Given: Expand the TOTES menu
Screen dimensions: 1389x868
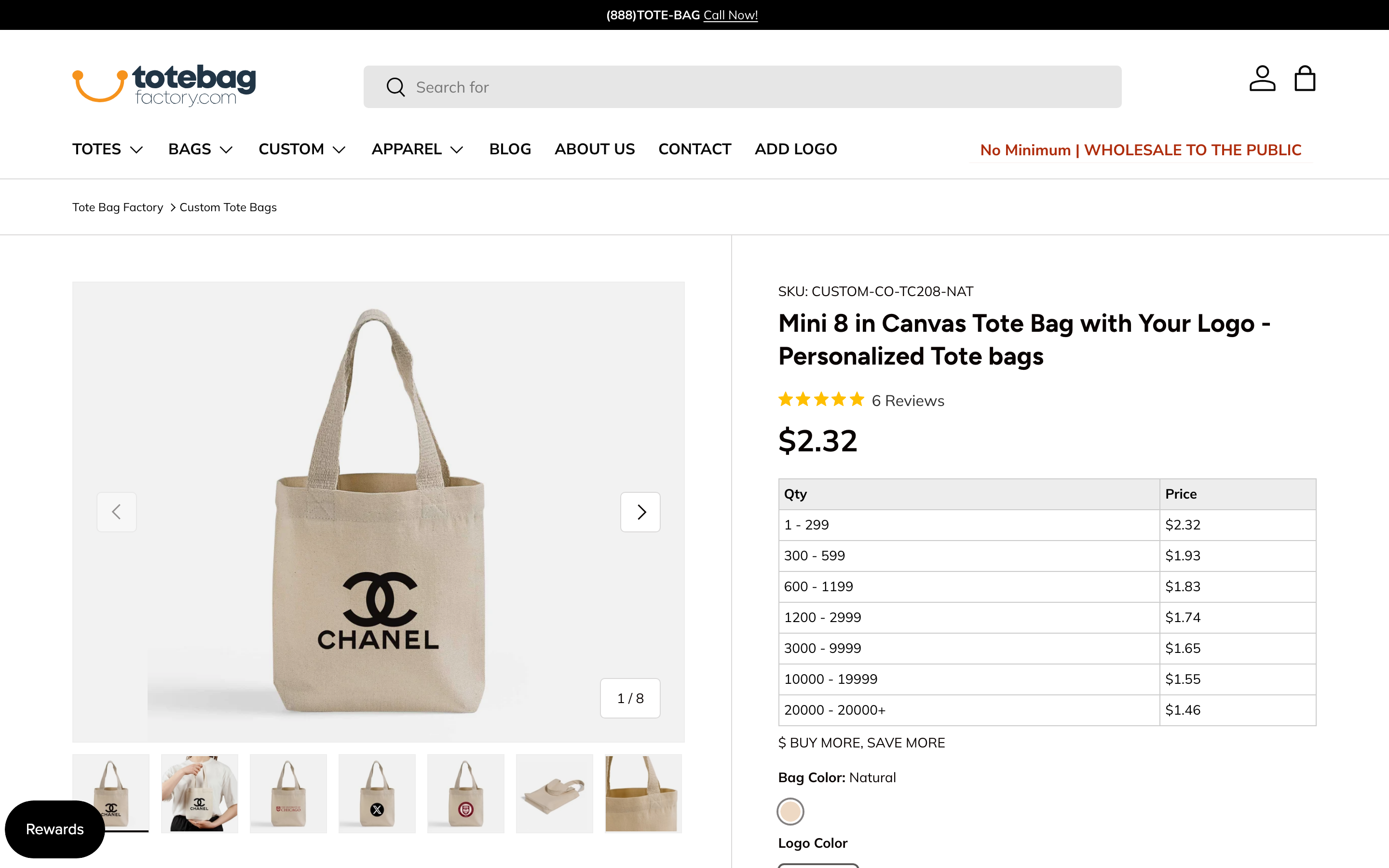Looking at the screenshot, I should 108,149.
